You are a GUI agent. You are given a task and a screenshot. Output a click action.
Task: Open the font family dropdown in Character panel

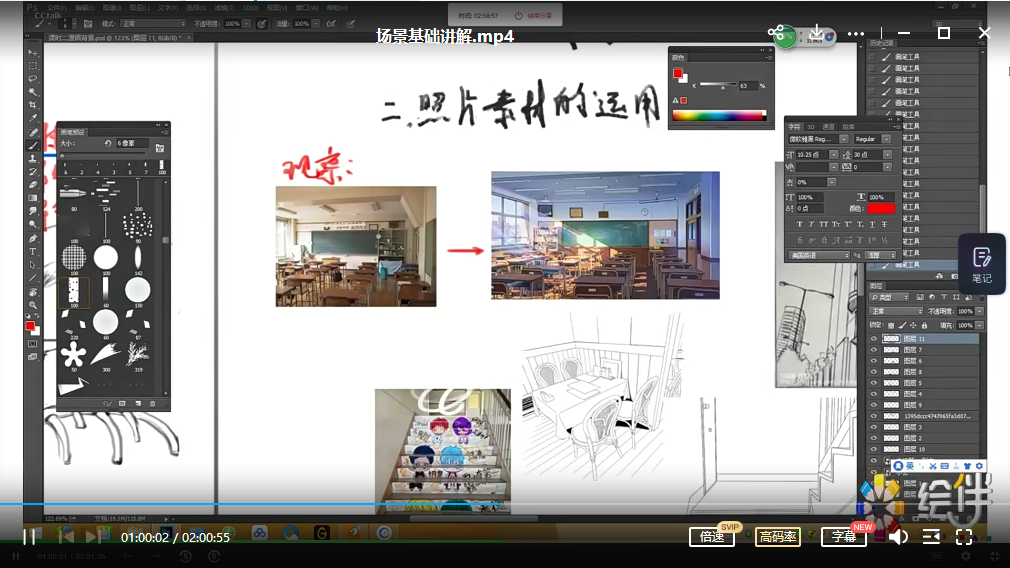tap(843, 139)
